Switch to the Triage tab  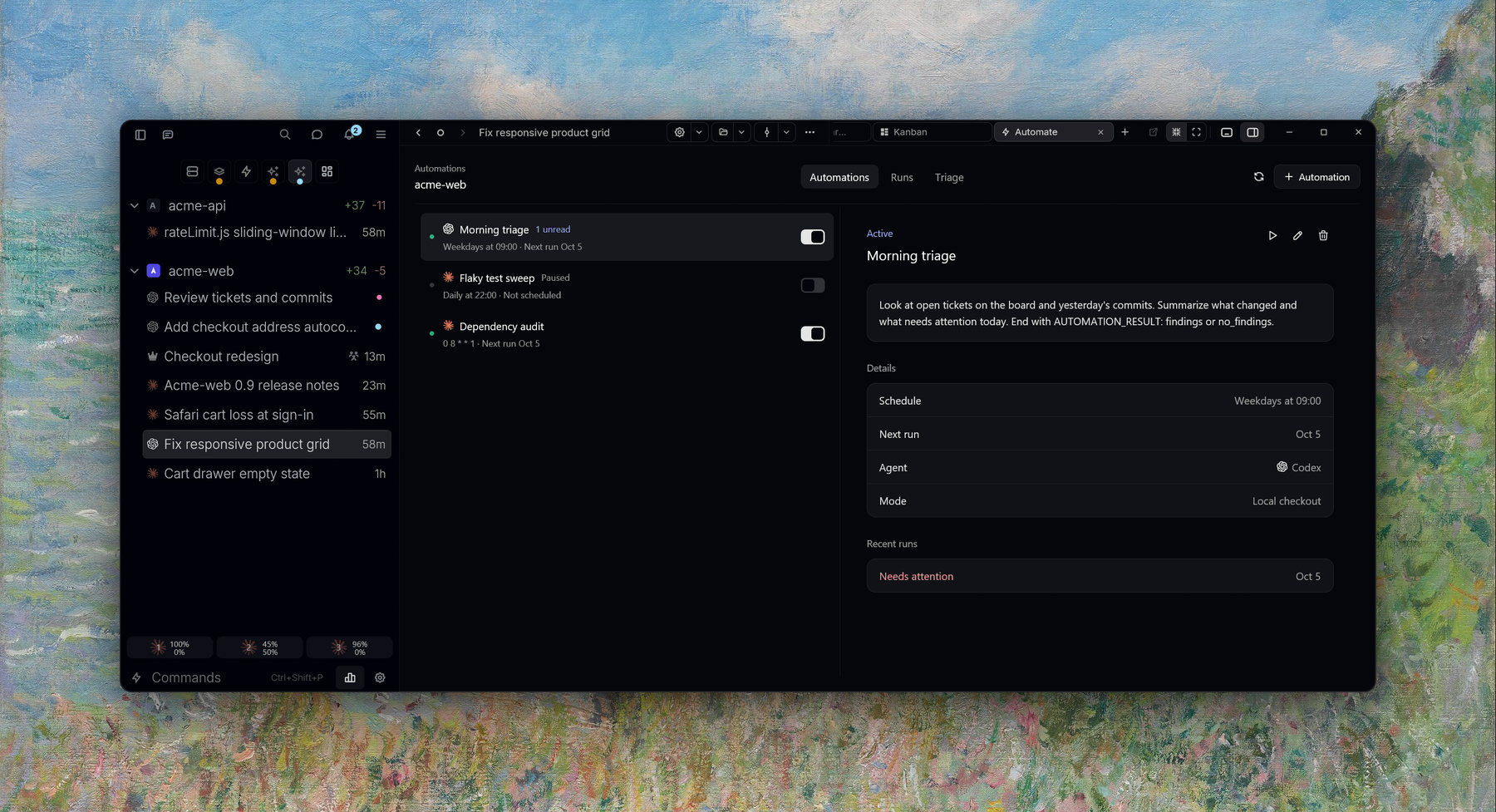pos(949,177)
